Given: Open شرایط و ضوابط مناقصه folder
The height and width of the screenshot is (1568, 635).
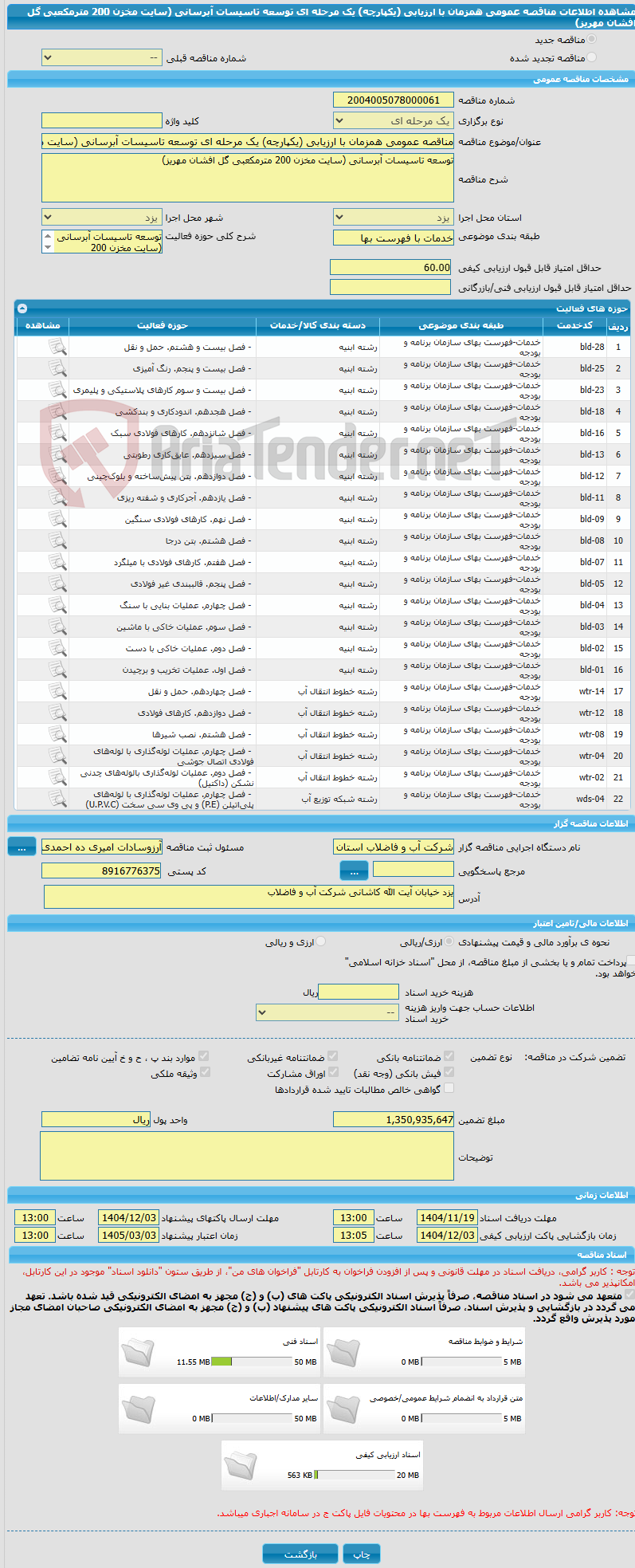Looking at the screenshot, I should point(343,1353).
